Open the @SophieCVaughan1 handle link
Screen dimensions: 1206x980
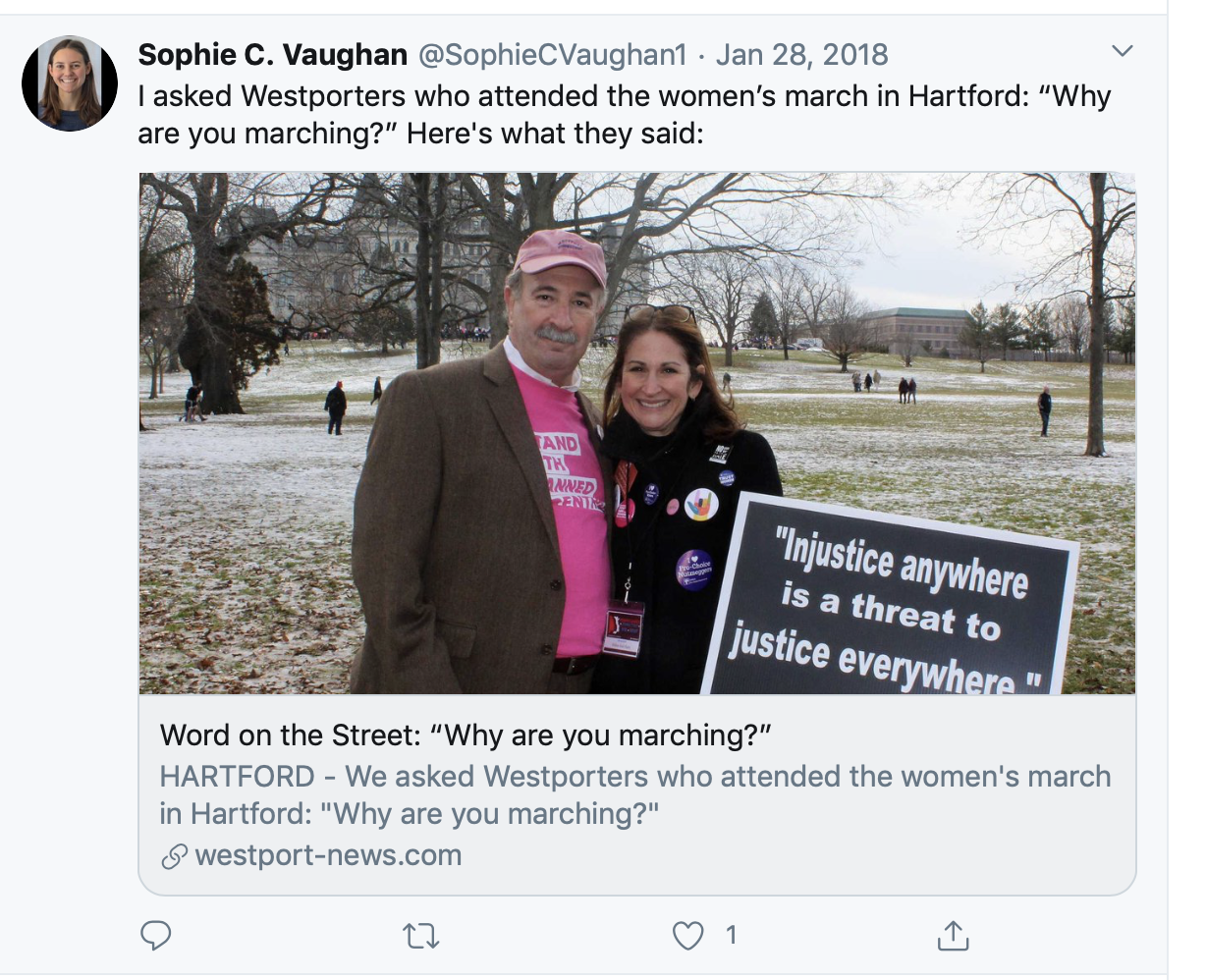(553, 55)
